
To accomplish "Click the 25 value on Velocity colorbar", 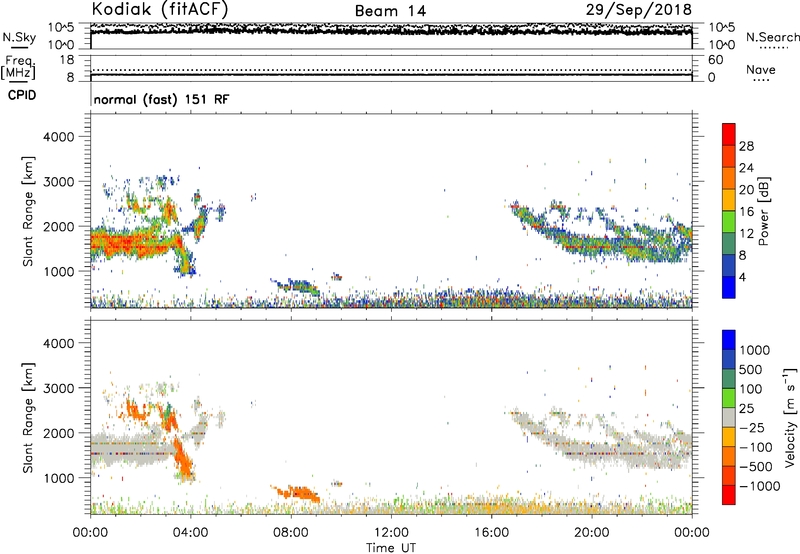I will click(747, 409).
